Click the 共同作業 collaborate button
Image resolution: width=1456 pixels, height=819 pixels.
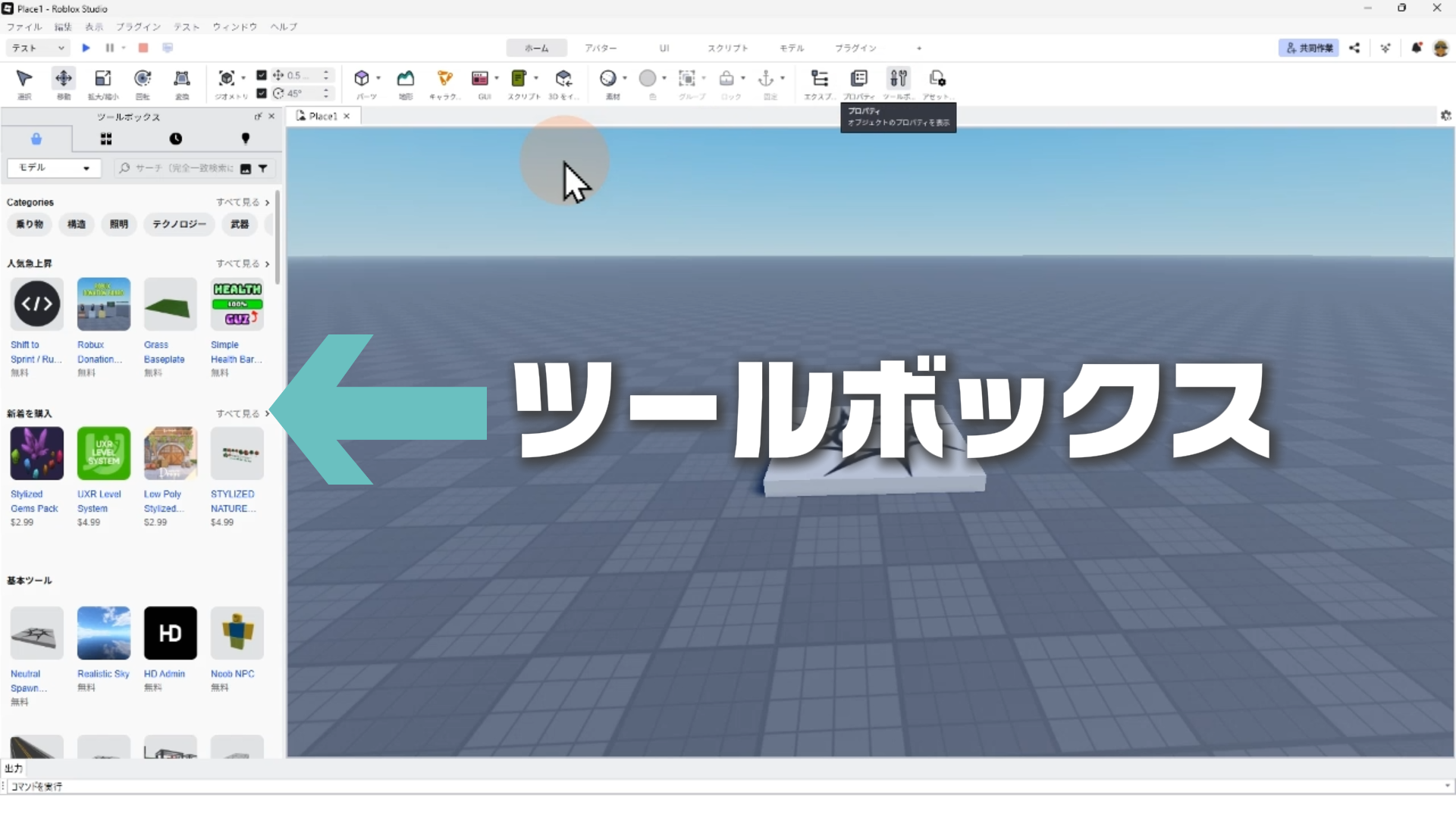1309,48
